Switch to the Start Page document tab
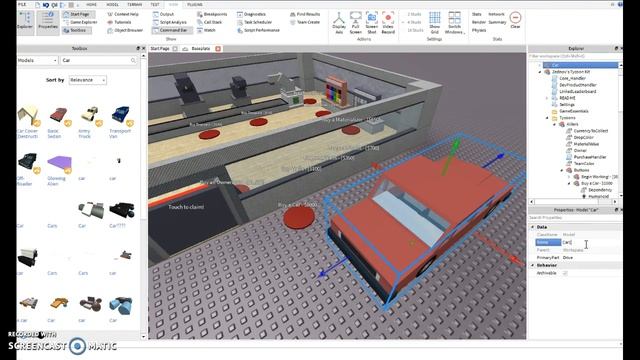The width and height of the screenshot is (640, 360). pyautogui.click(x=160, y=49)
